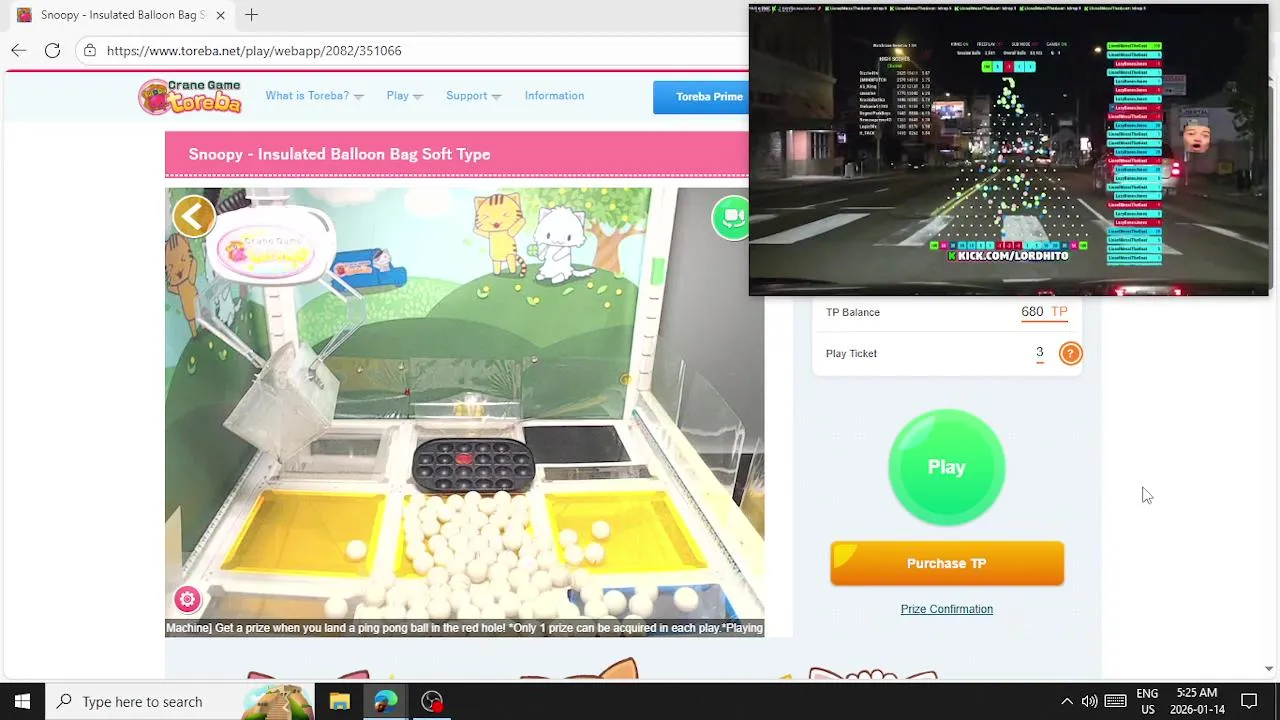Open a new browser tab
The width and height of the screenshot is (1280, 720).
pos(251,15)
